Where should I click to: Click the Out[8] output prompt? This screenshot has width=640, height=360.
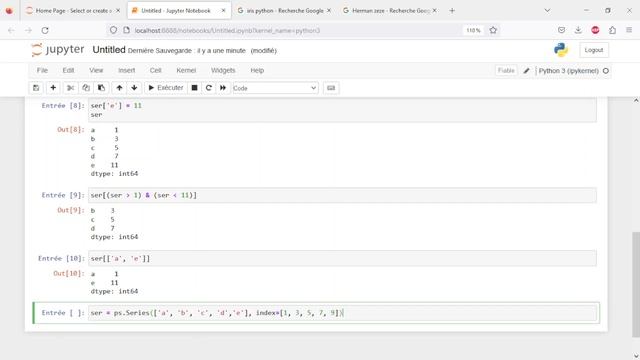click(71, 129)
